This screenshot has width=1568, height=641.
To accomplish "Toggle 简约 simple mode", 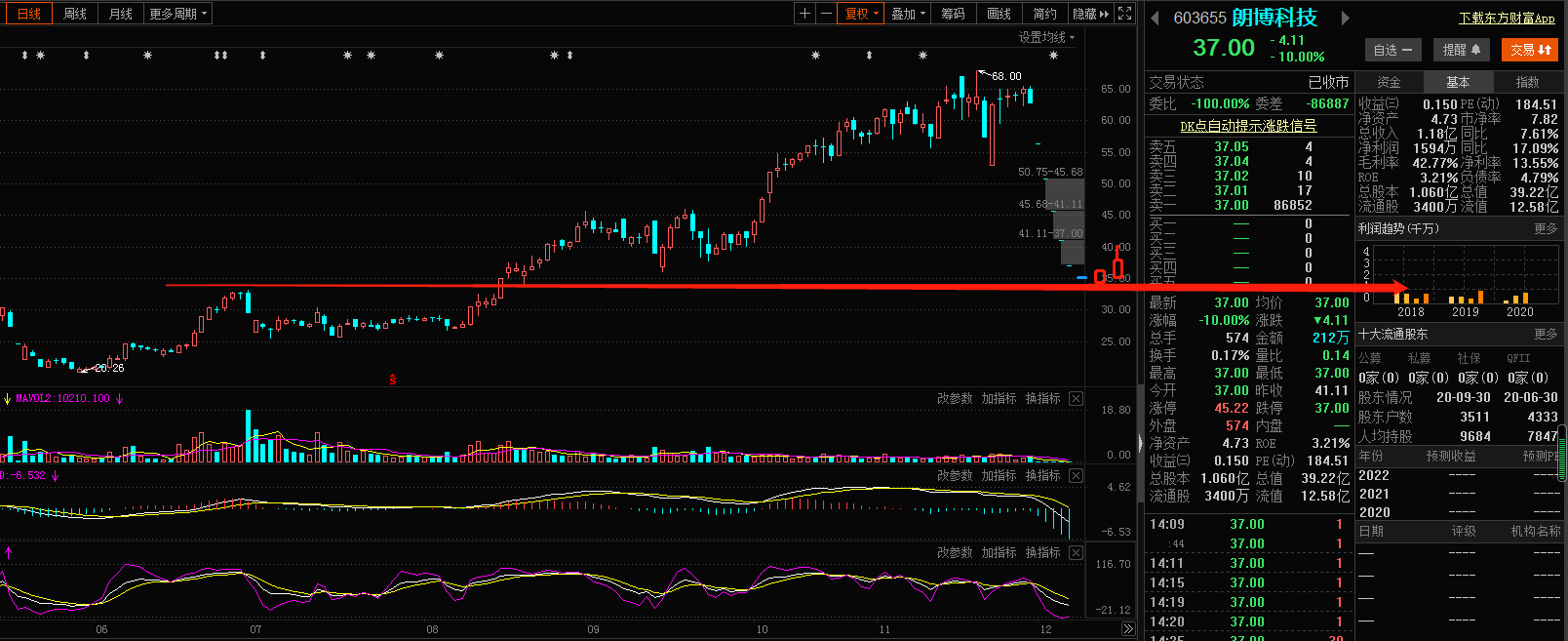I will tap(1044, 14).
